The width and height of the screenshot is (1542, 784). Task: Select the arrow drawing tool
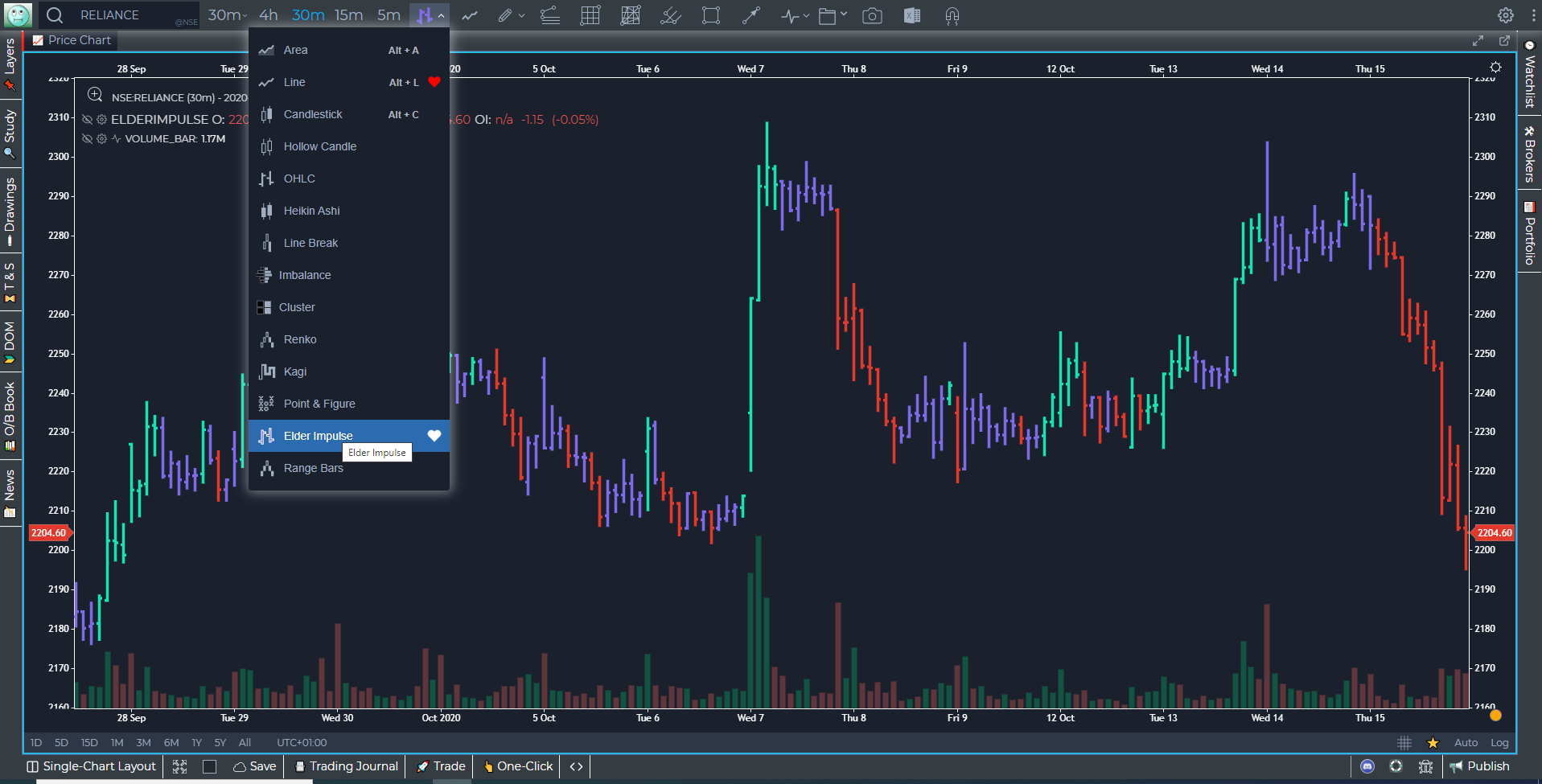point(751,16)
